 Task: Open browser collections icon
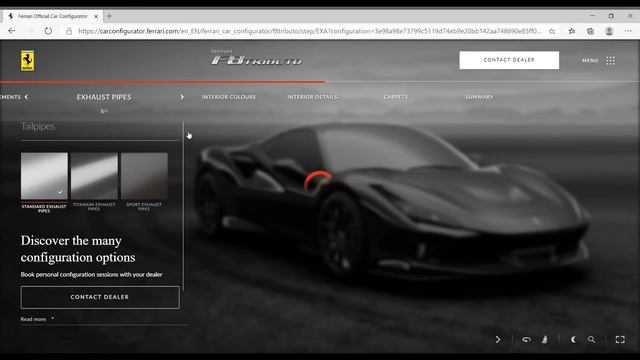pyautogui.click(x=590, y=31)
